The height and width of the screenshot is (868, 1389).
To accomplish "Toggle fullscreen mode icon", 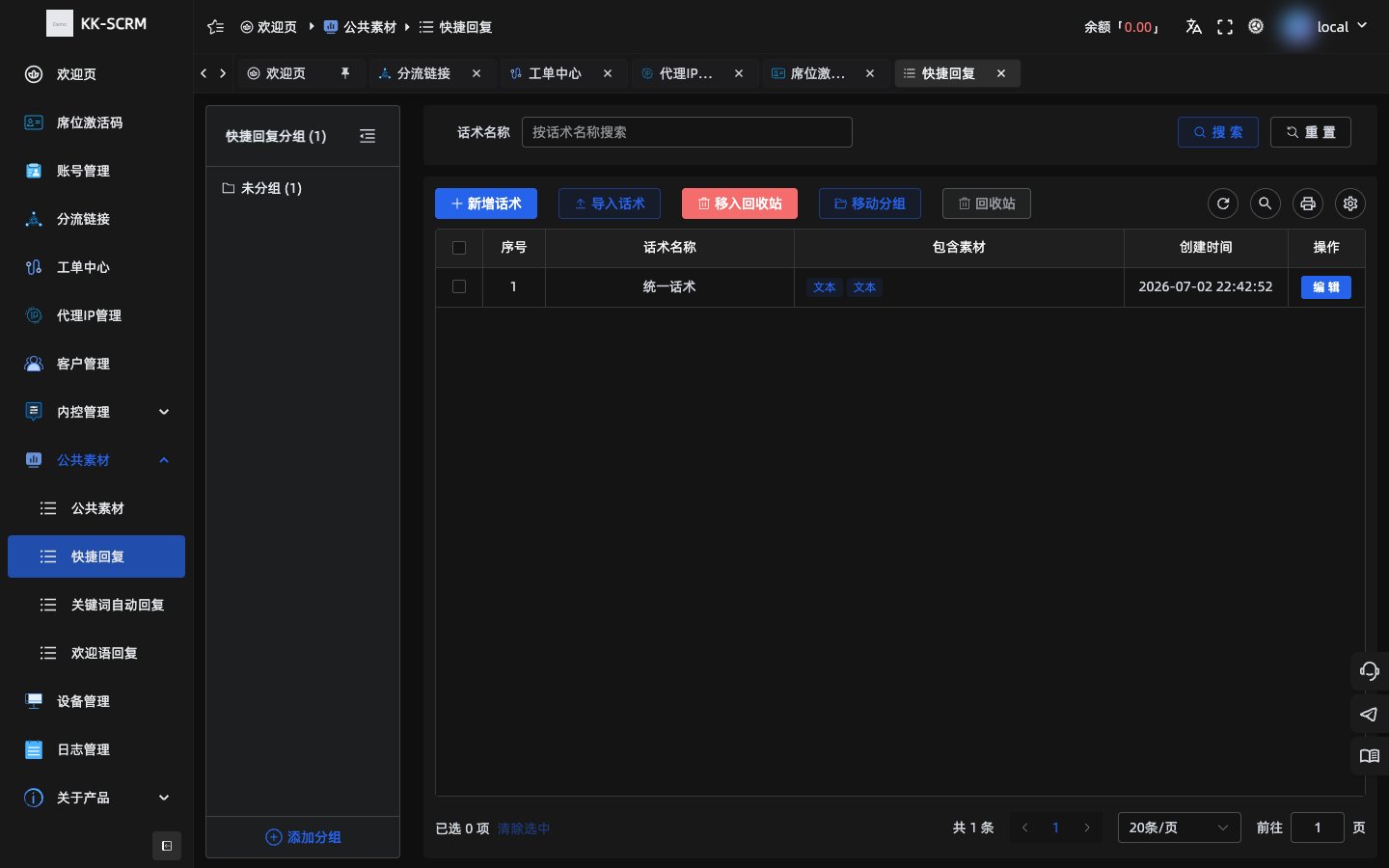I will click(1225, 27).
